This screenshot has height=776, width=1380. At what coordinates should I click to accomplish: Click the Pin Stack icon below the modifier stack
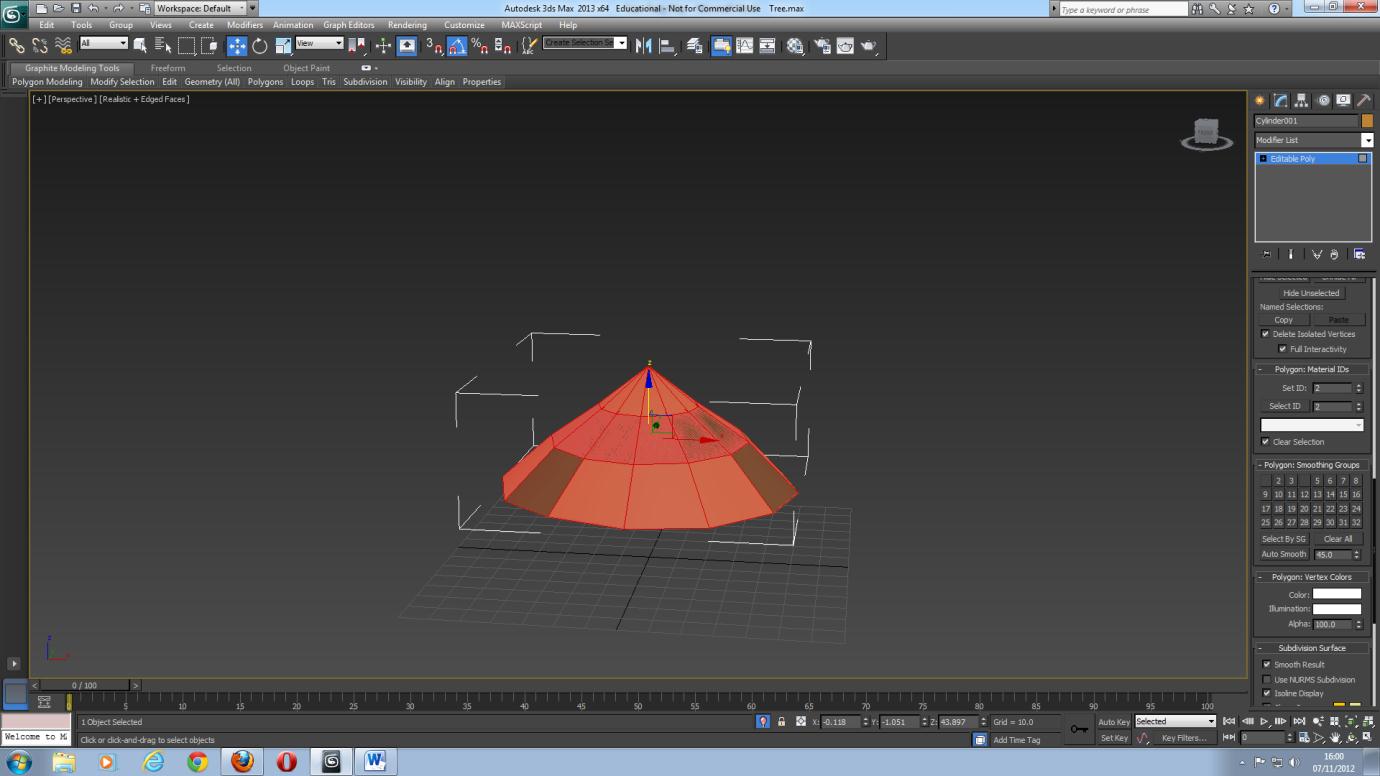click(1266, 253)
